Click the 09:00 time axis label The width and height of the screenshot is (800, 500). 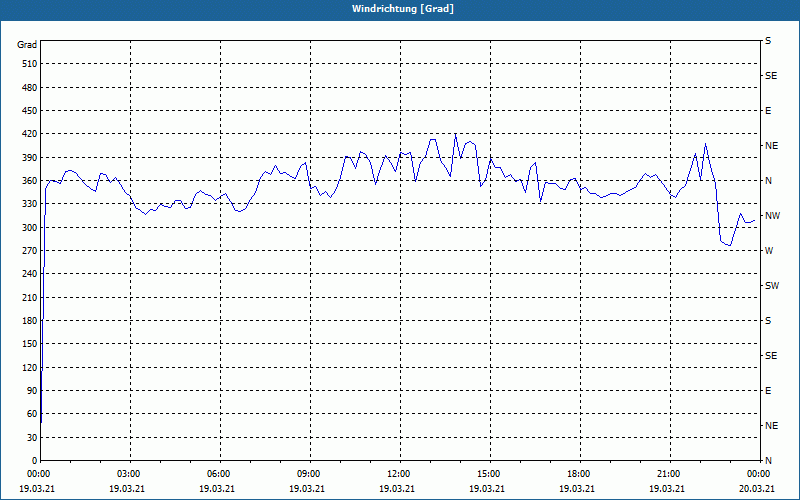point(310,473)
